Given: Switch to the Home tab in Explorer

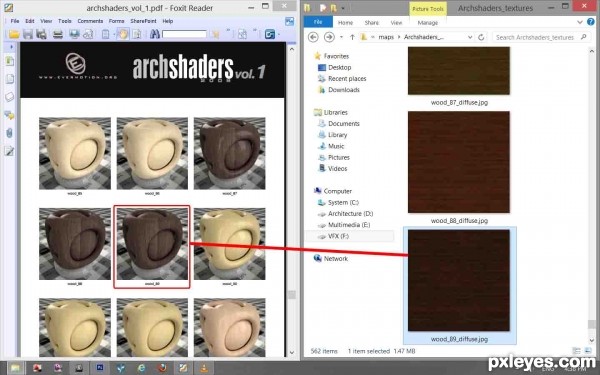Looking at the screenshot, I should pyautogui.click(x=345, y=23).
